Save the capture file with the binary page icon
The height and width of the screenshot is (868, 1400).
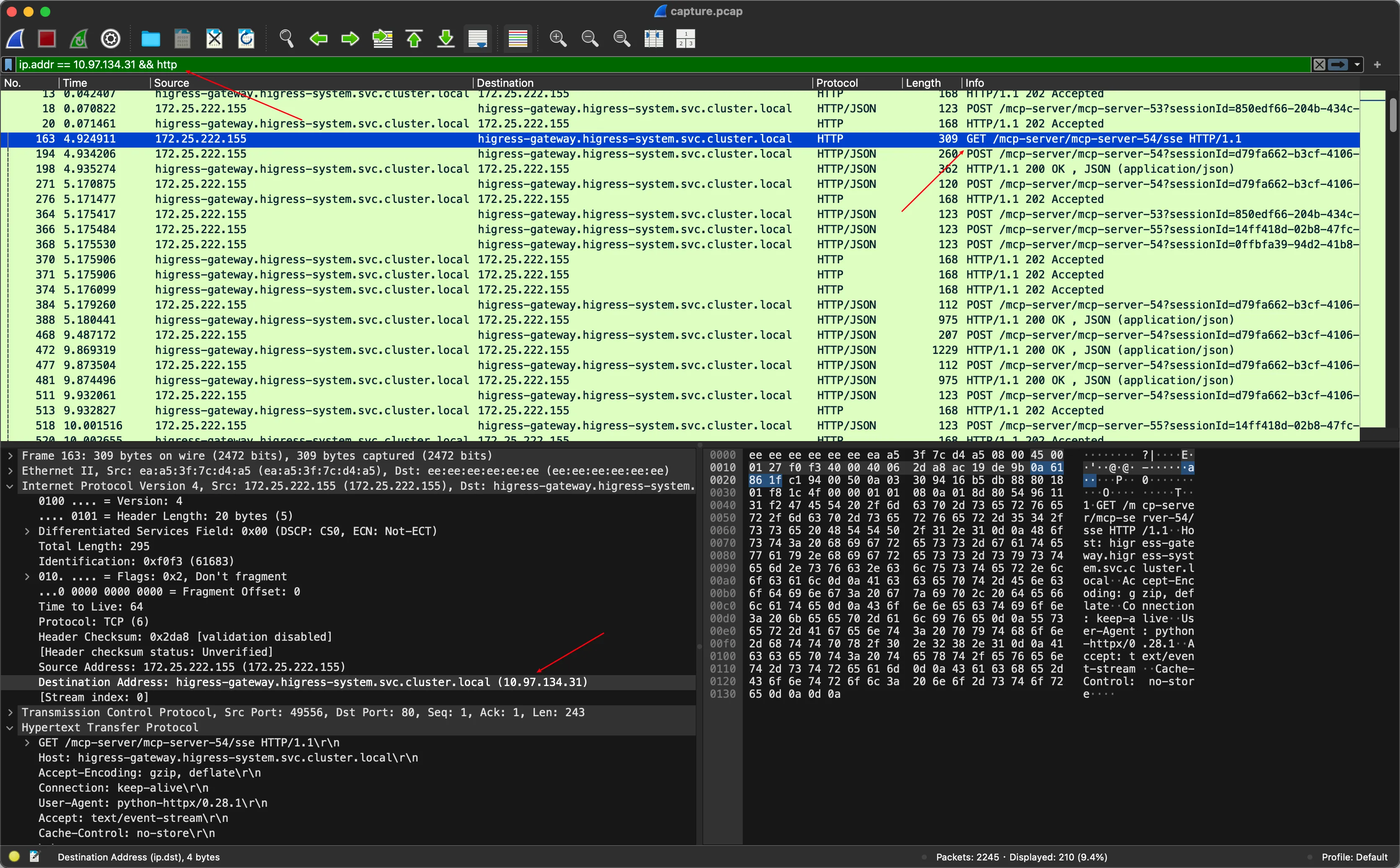182,39
